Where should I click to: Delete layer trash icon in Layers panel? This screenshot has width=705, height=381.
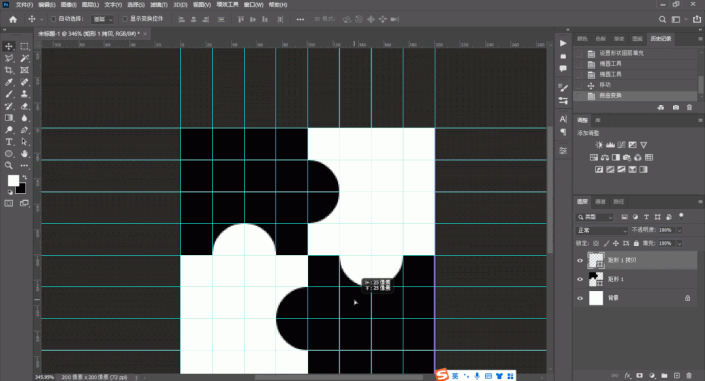coord(689,376)
